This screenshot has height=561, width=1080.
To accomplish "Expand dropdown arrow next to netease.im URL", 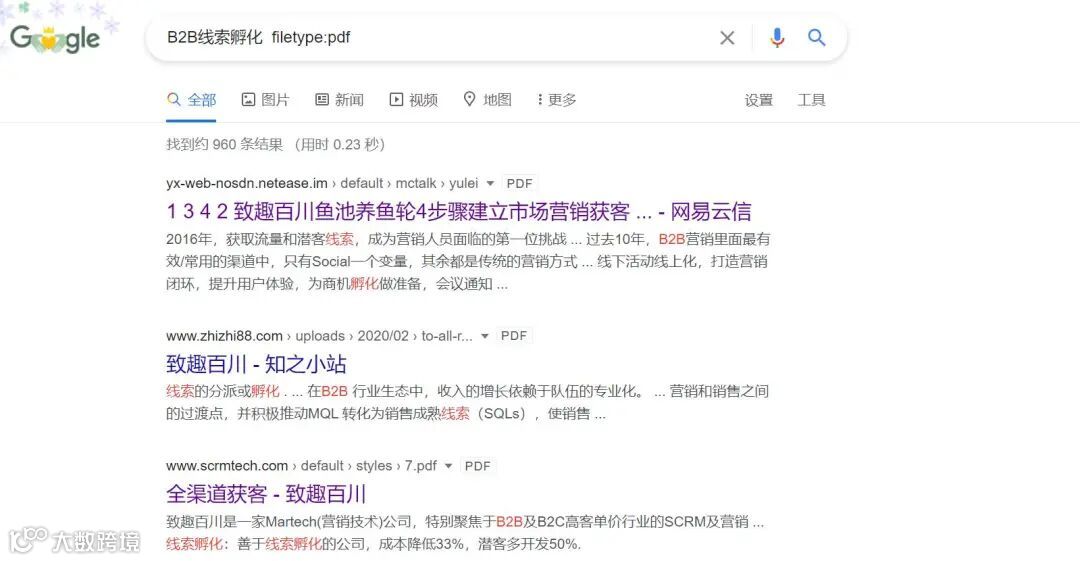I will pyautogui.click(x=490, y=183).
